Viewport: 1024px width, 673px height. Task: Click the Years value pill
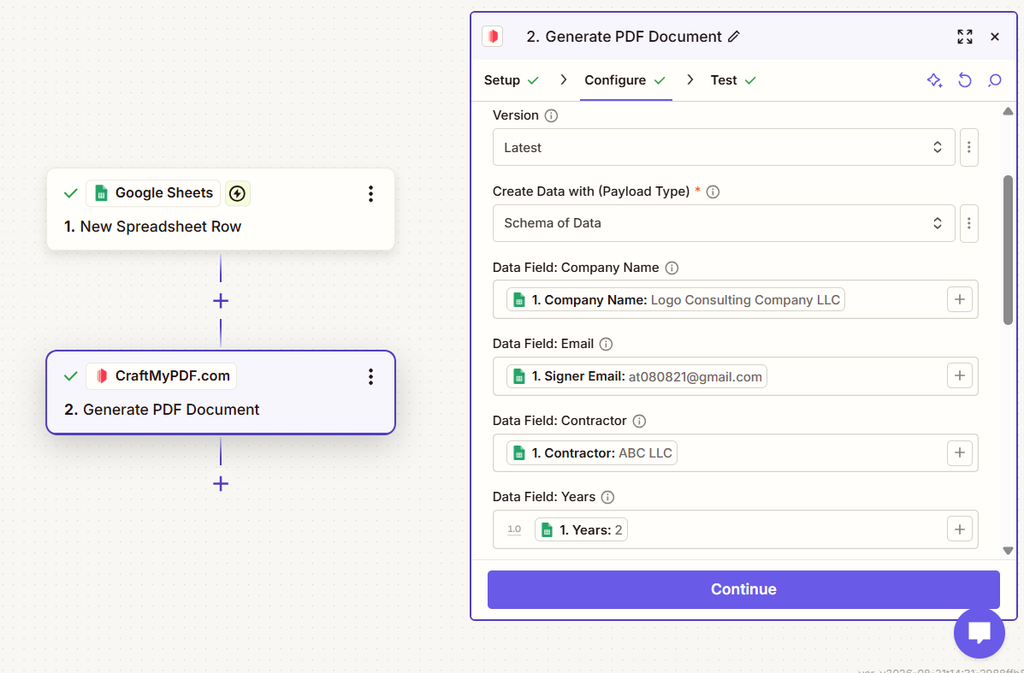pos(581,529)
